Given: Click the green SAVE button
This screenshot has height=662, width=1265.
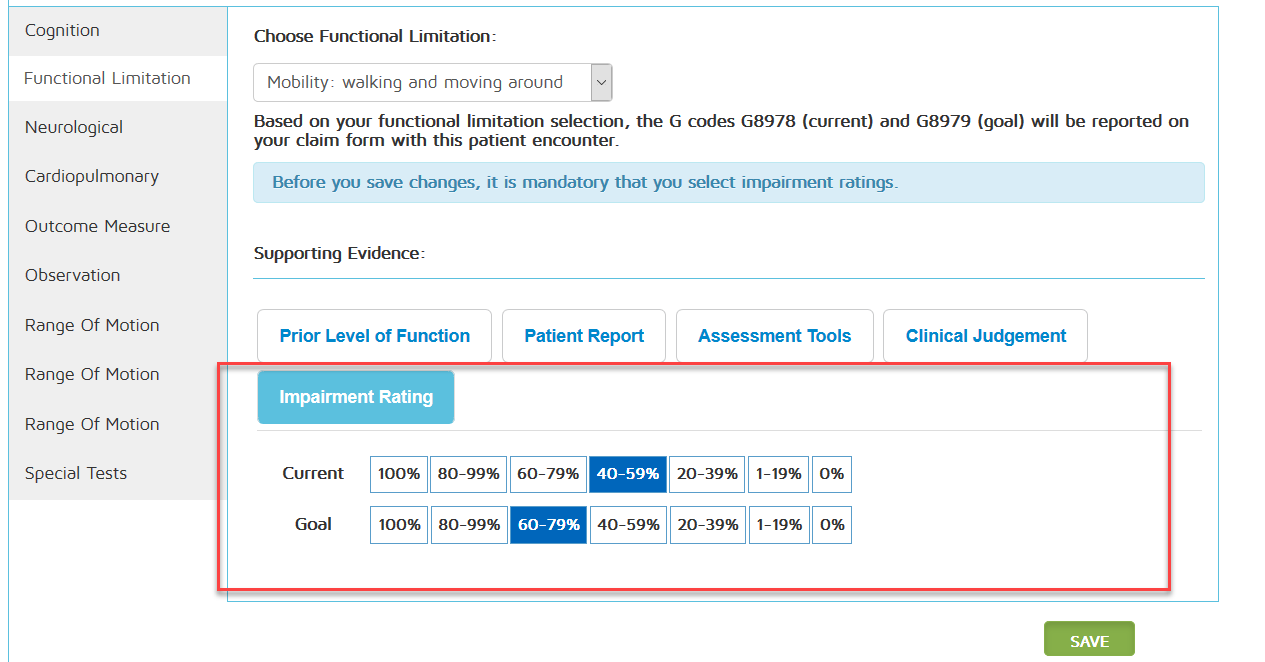Looking at the screenshot, I should pyautogui.click(x=1089, y=641).
